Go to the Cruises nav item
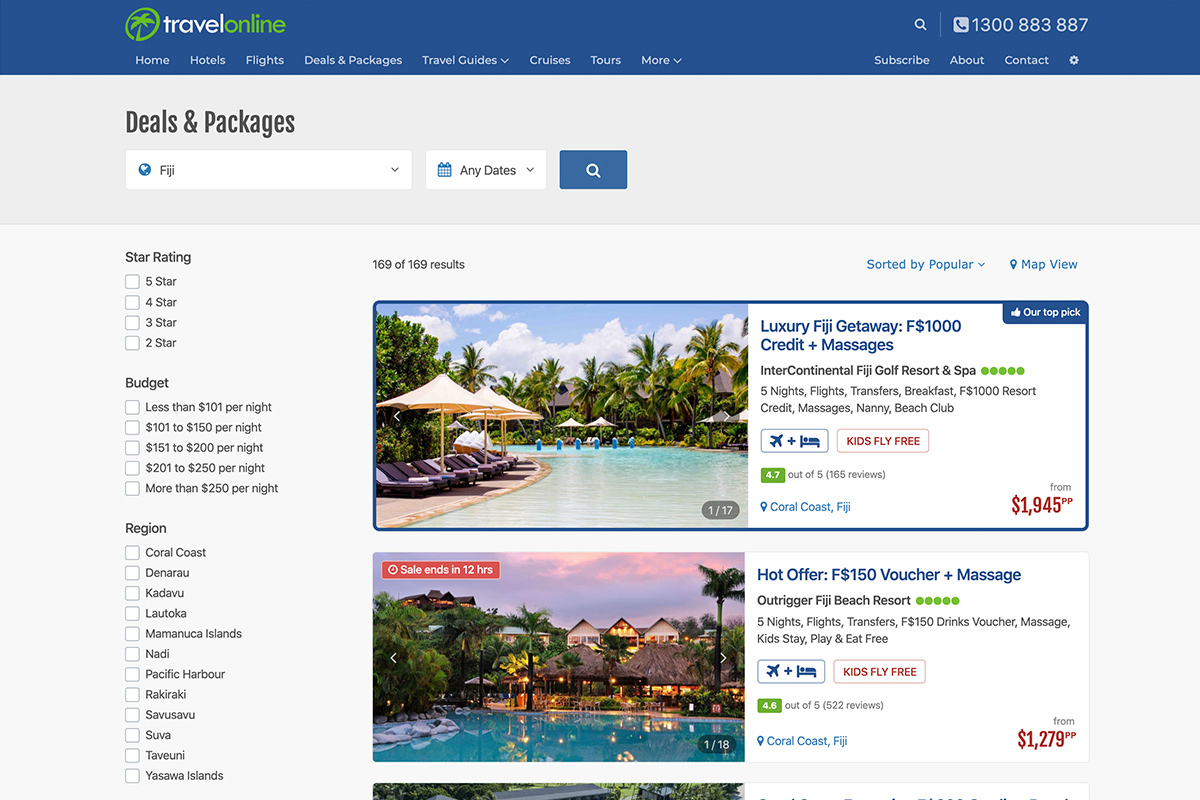 pyautogui.click(x=550, y=60)
